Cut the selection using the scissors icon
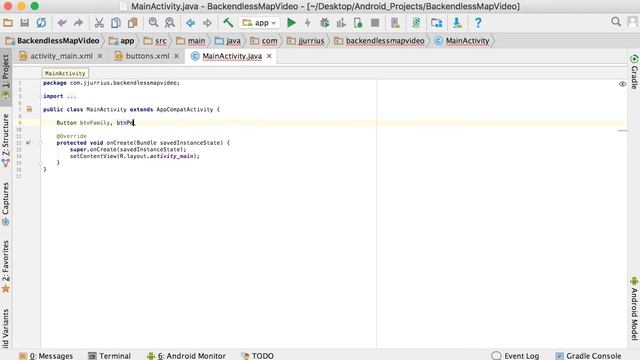 [x=99, y=23]
